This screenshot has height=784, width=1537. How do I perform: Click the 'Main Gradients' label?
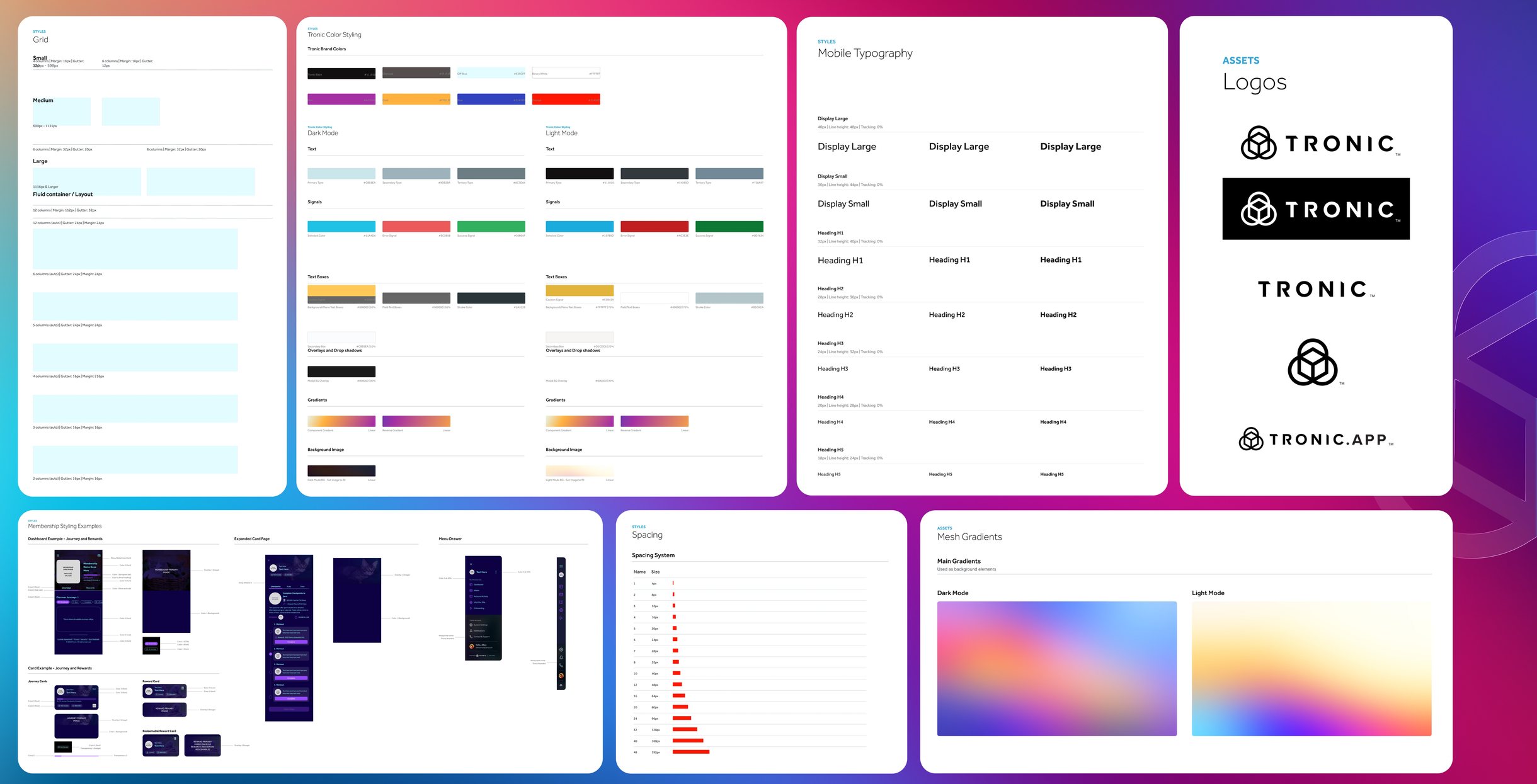pyautogui.click(x=959, y=561)
